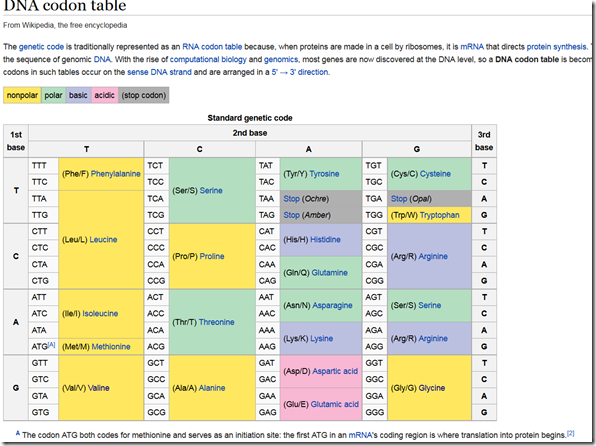The height and width of the screenshot is (446, 596).
Task: Go to the computational biology article
Action: click(208, 59)
